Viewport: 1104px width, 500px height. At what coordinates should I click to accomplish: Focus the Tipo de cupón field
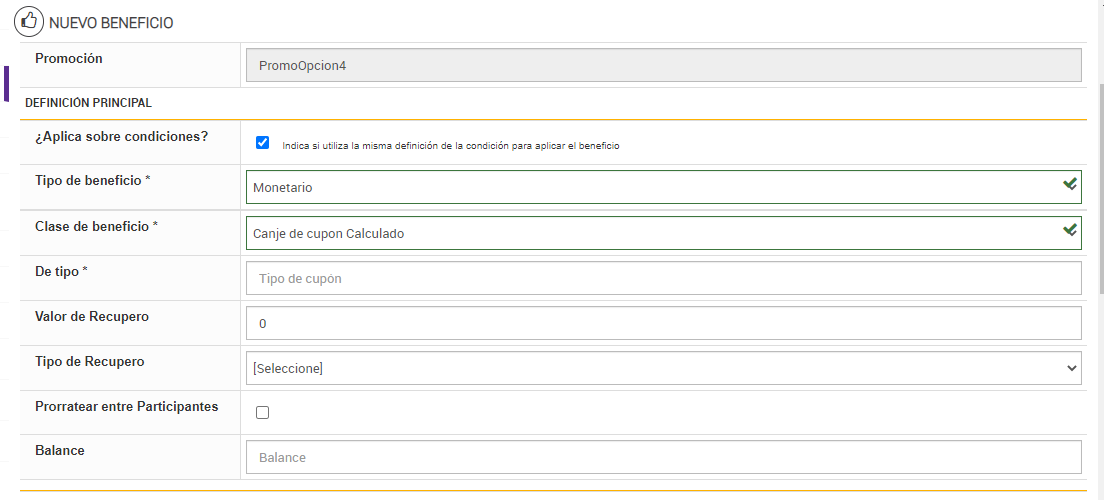[x=663, y=278]
